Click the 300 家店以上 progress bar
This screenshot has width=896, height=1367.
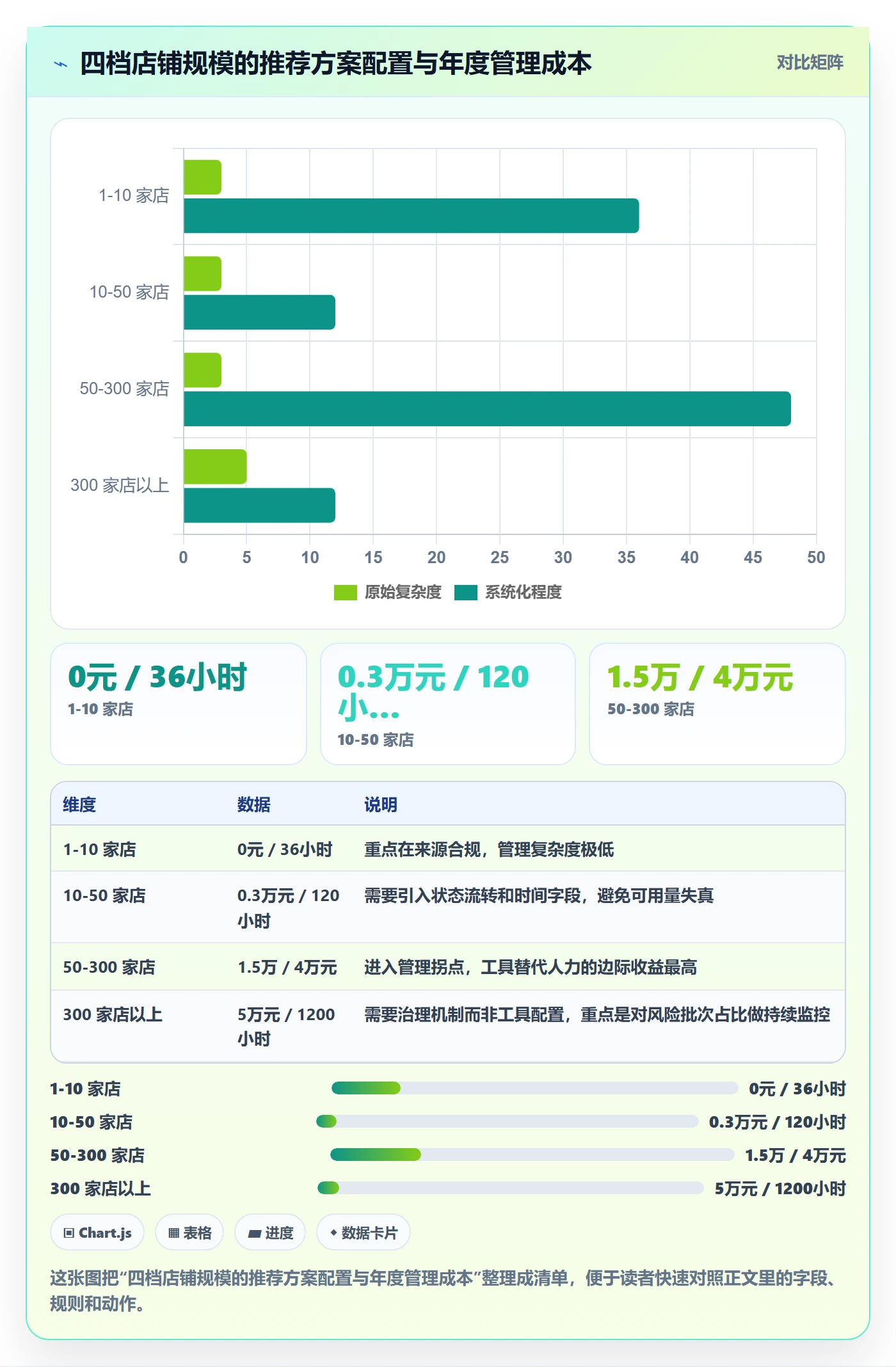tap(510, 1188)
